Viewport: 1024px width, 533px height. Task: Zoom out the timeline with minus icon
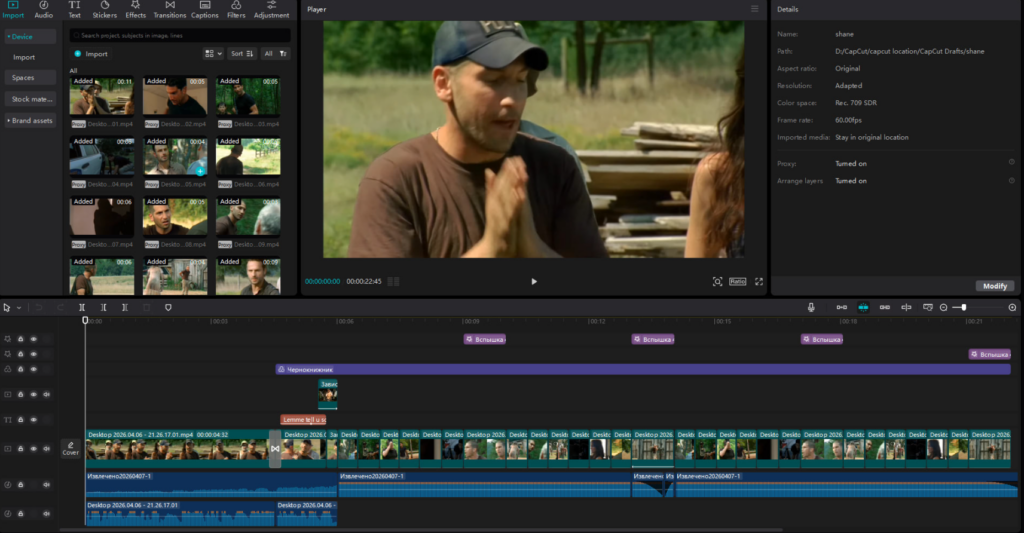(944, 308)
